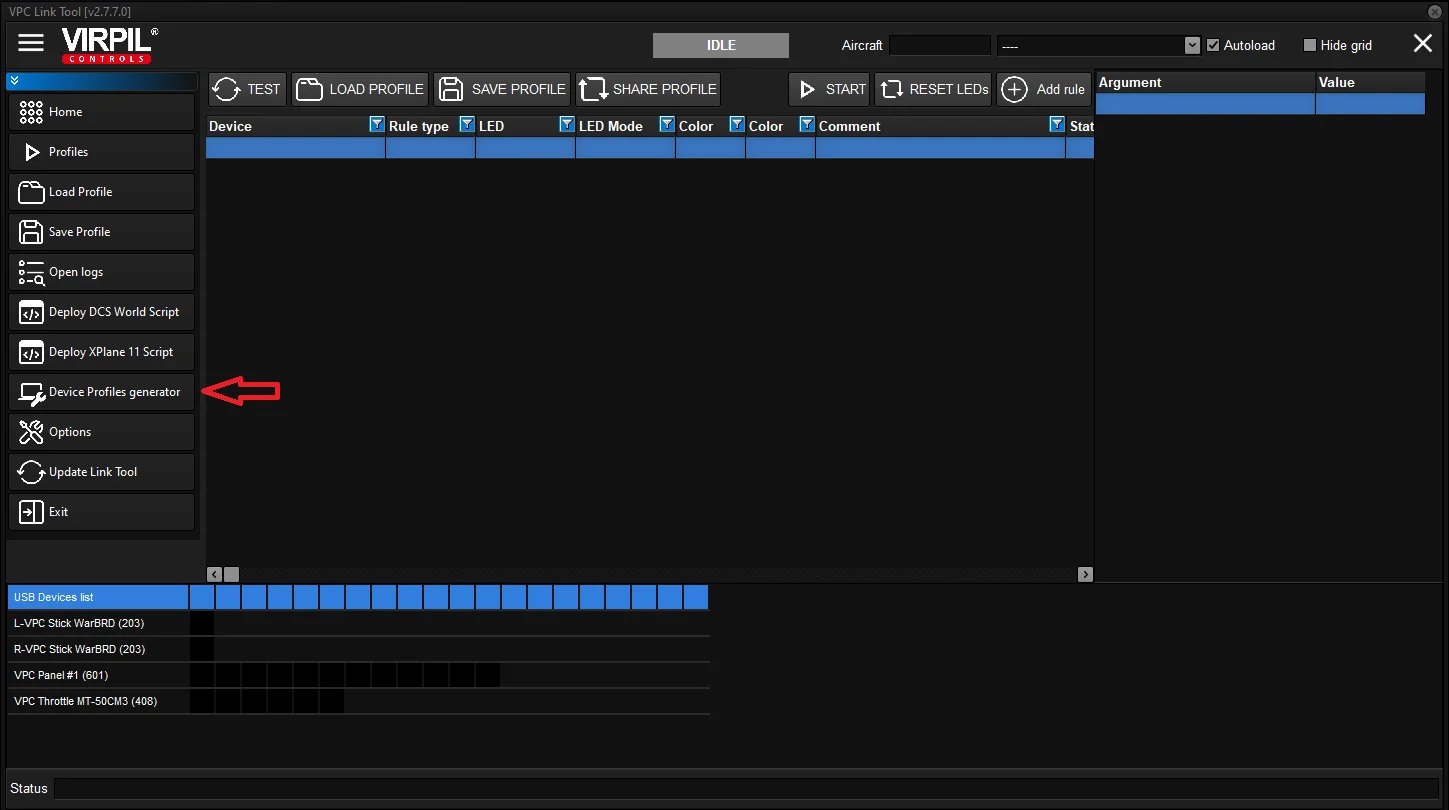The width and height of the screenshot is (1449, 810).
Task: Focus the Aircraft input field
Action: click(x=940, y=45)
